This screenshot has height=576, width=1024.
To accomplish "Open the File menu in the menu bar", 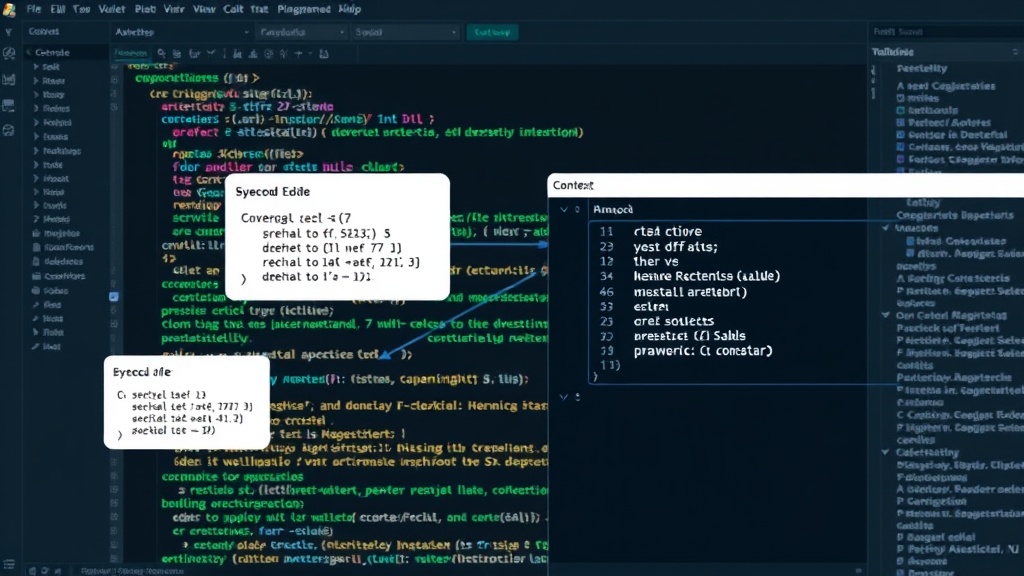I will pos(33,9).
